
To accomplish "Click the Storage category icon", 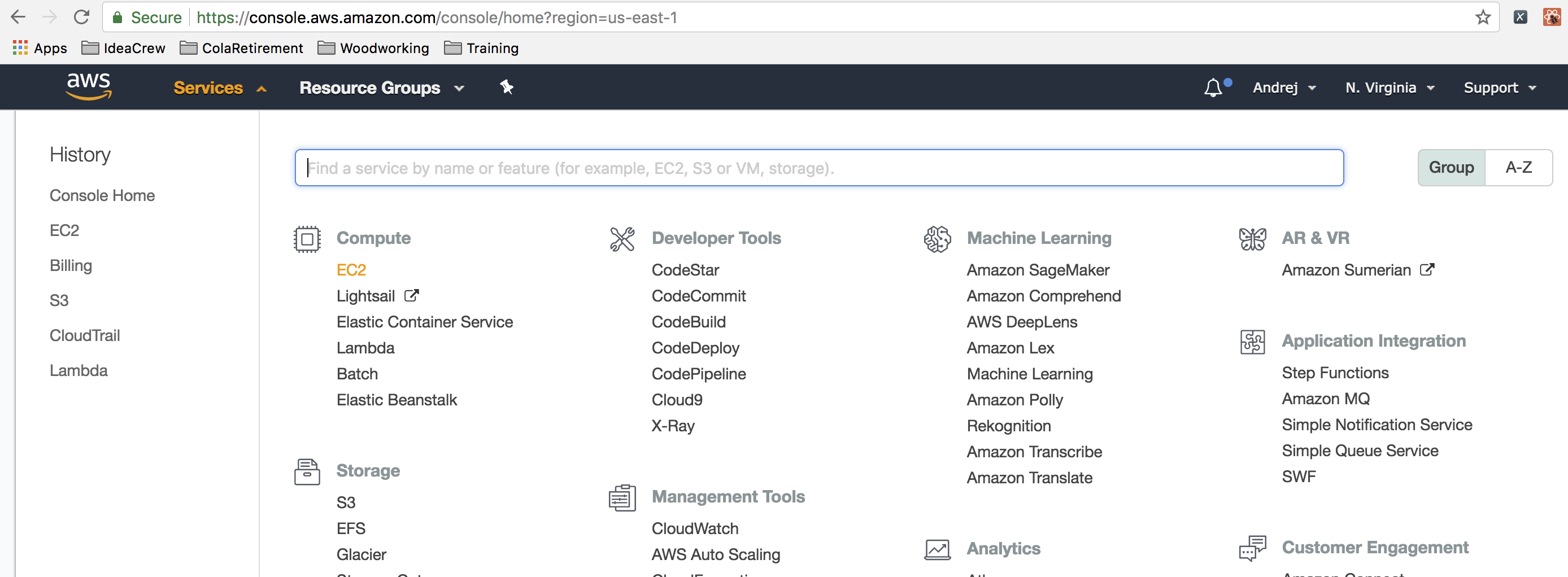I will click(x=307, y=471).
